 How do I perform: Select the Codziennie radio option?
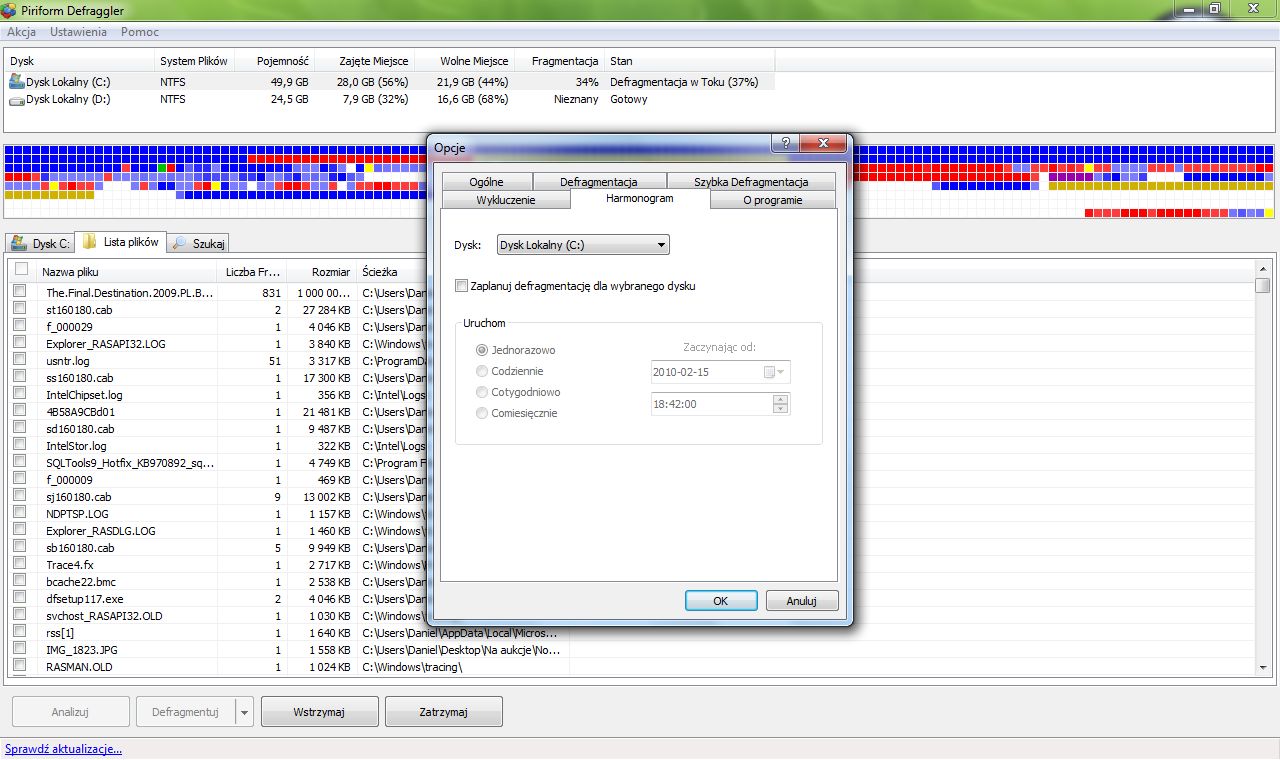(x=483, y=371)
